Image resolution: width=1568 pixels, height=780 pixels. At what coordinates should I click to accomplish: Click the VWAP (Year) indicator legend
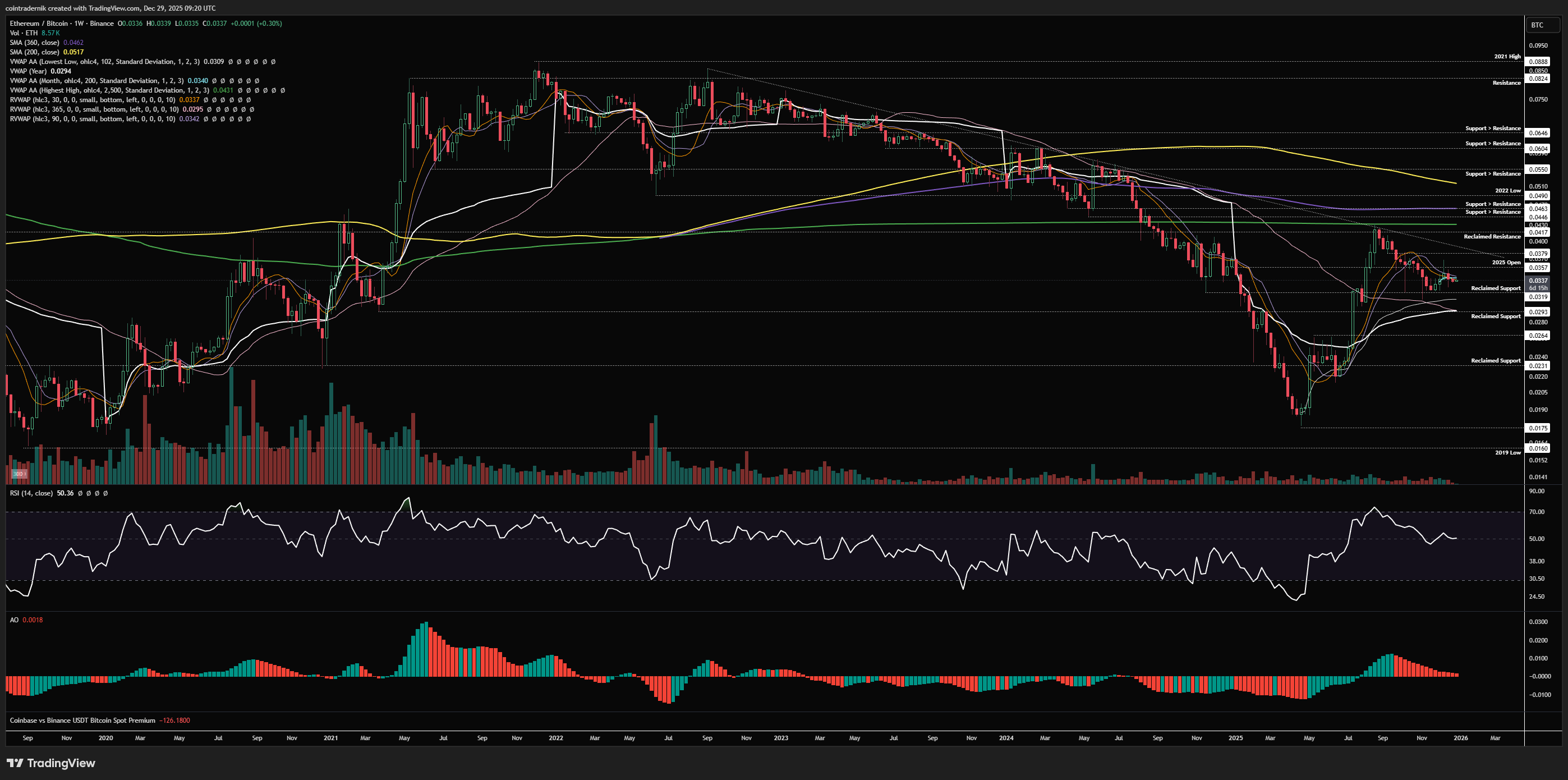pyautogui.click(x=28, y=71)
